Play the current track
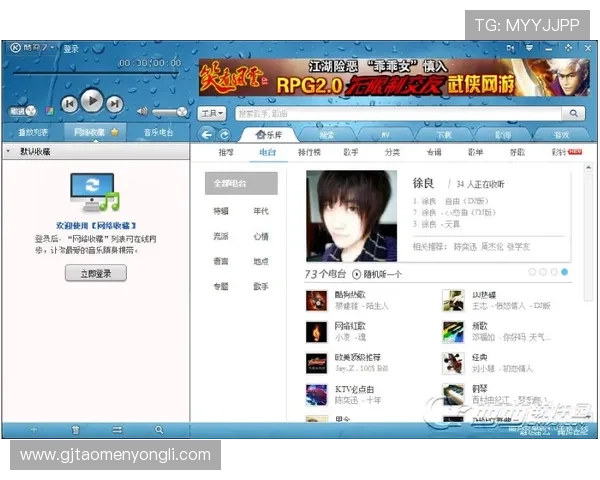This screenshot has width=600, height=480. click(x=92, y=101)
